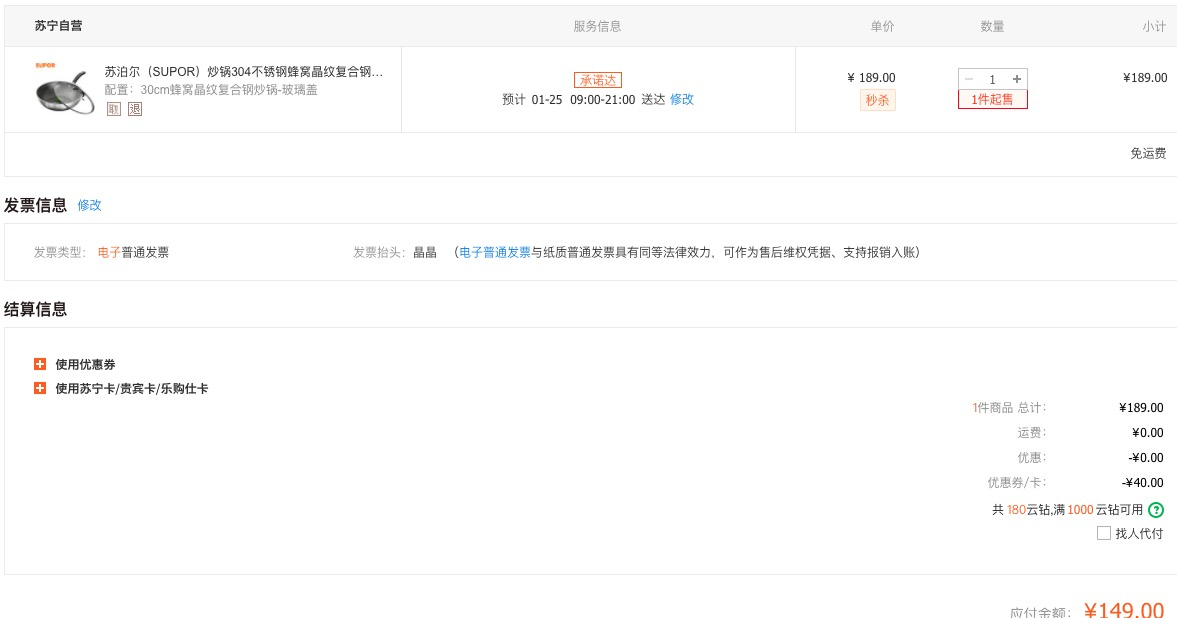1177x618 pixels.
Task: Click the 联 service badge icon
Action: pos(113,109)
